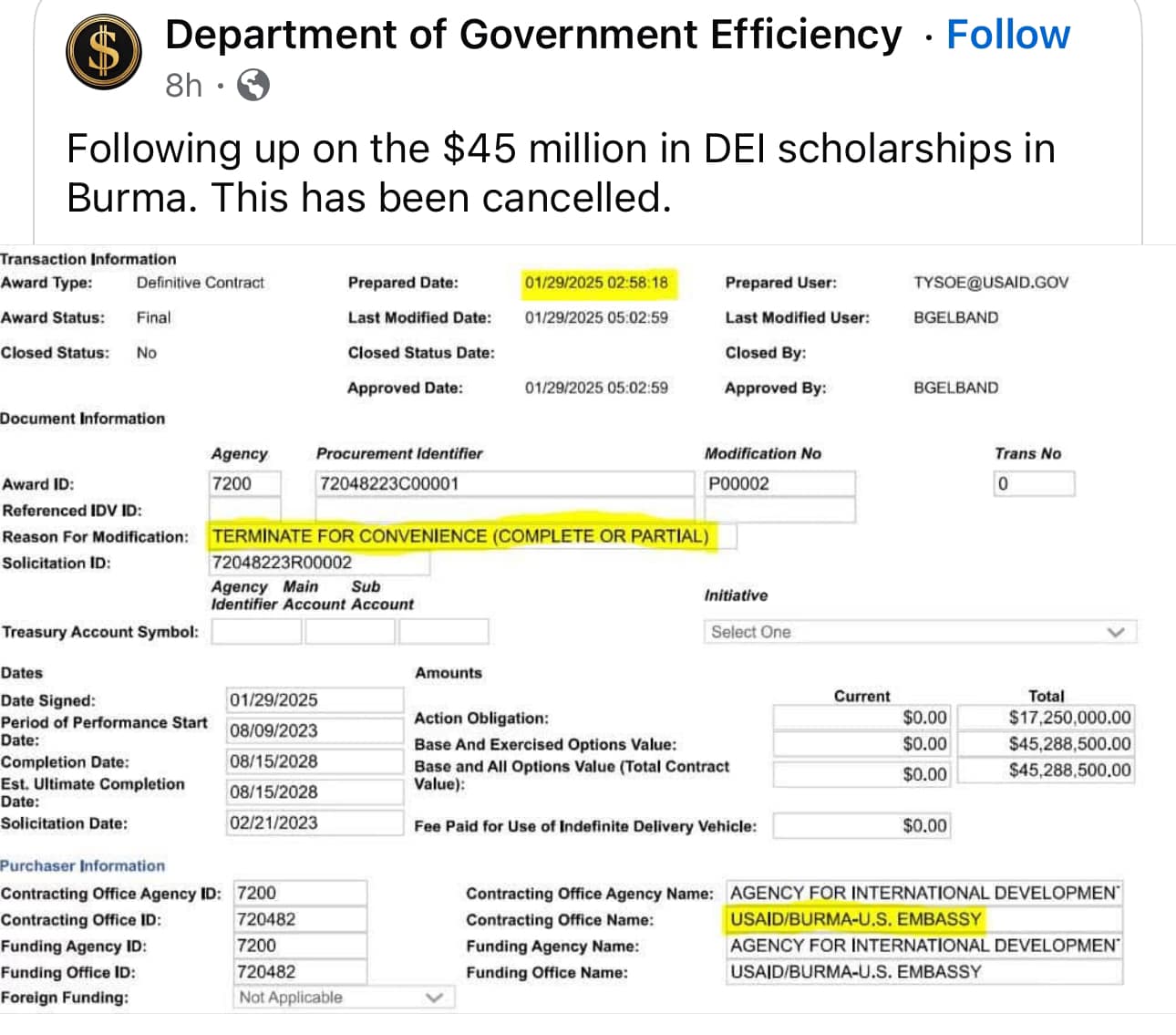Click the Funding Office ID field
Screen dimensions: 1176x1035
click(301, 972)
